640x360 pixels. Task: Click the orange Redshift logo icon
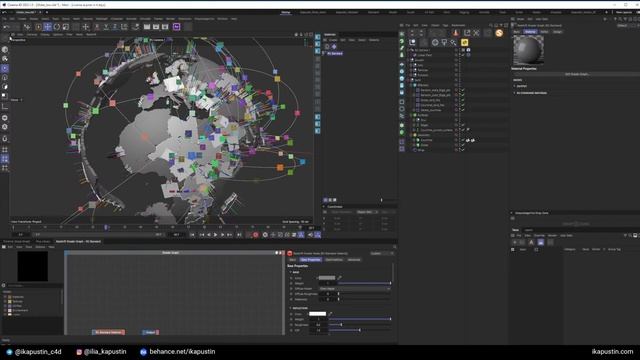pos(499,33)
